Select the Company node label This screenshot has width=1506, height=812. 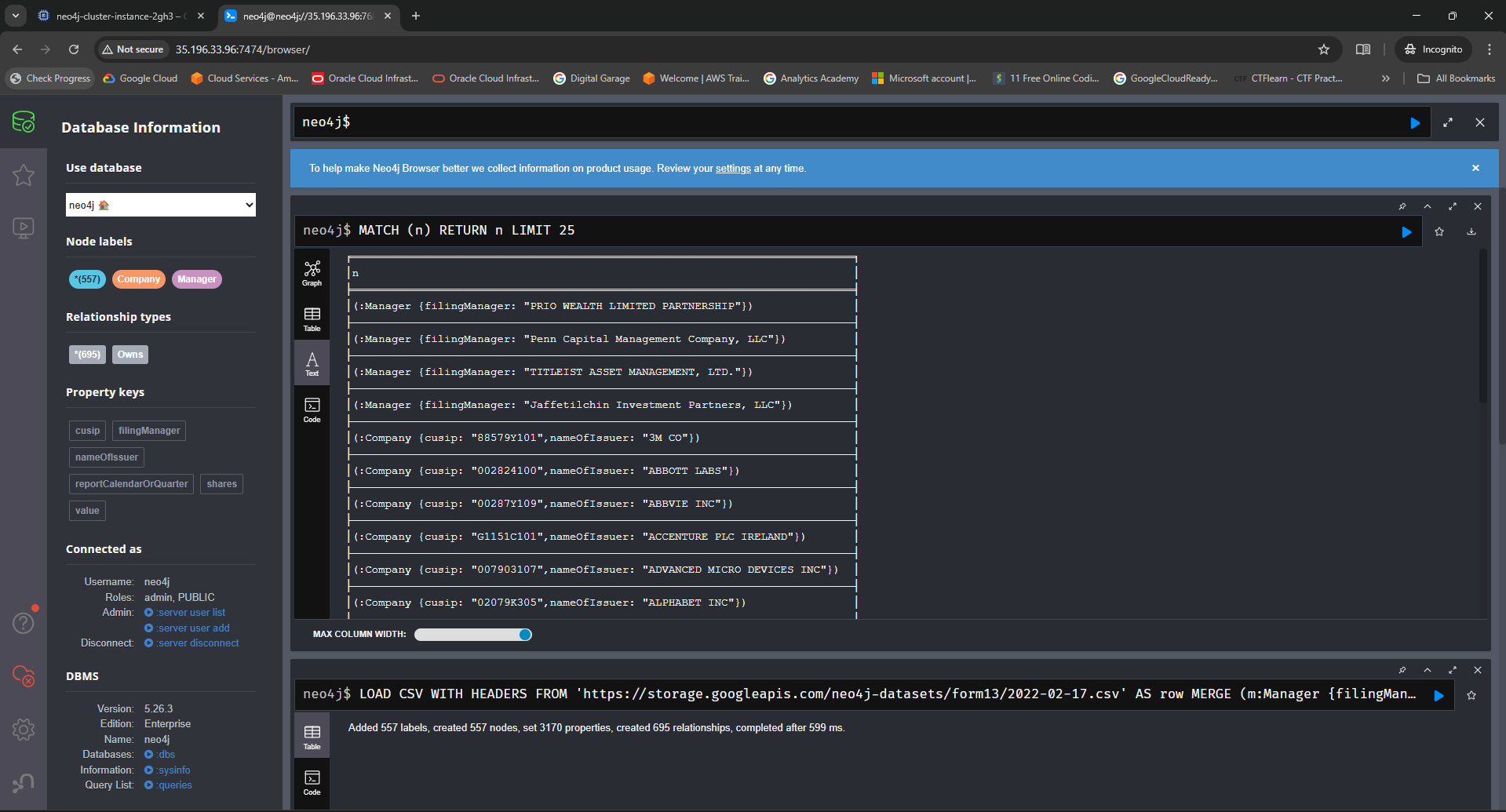click(x=139, y=279)
